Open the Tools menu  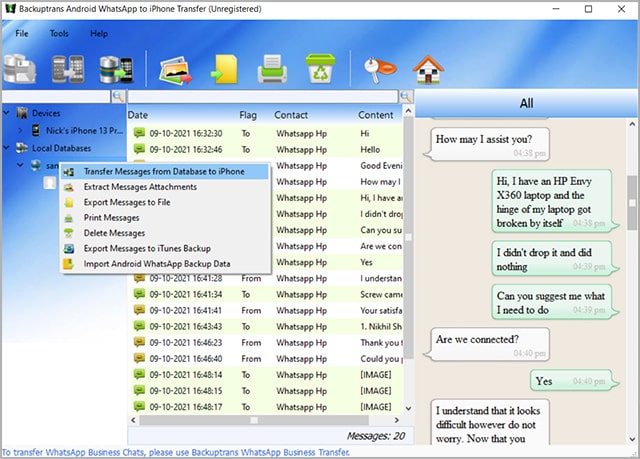(60, 33)
